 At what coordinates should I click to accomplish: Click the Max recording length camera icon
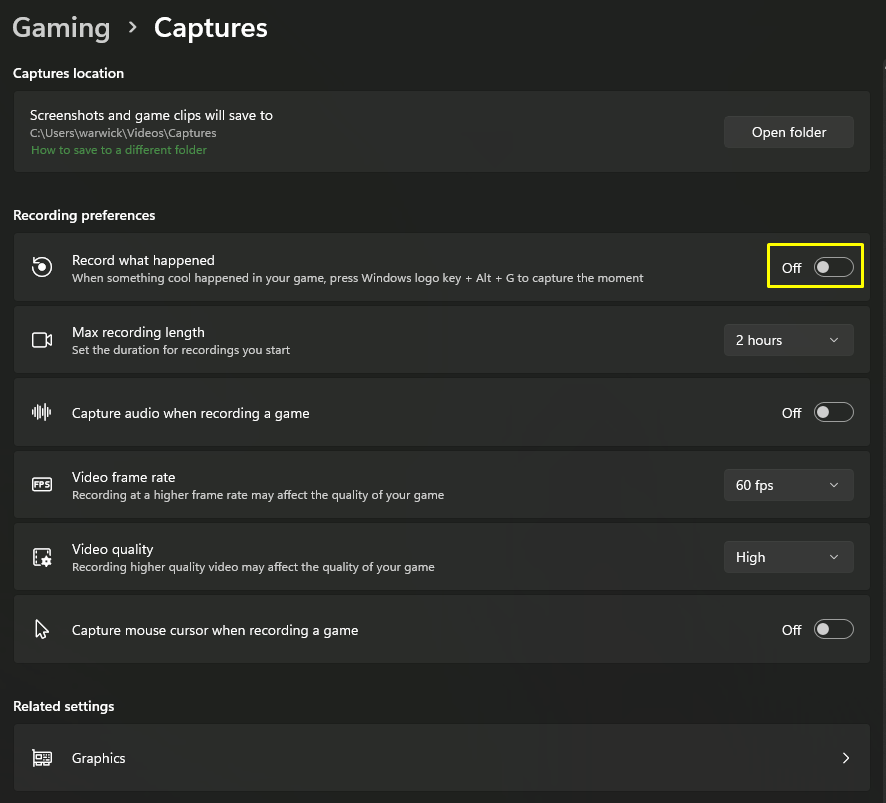[x=42, y=340]
